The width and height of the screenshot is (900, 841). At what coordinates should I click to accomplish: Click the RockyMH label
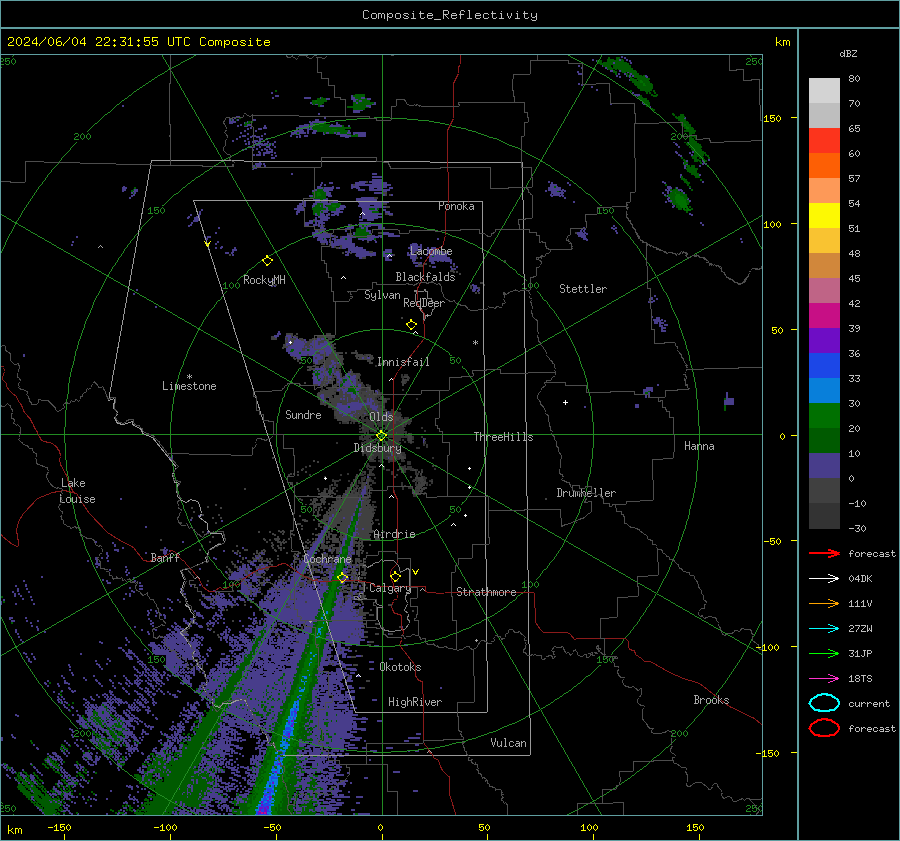click(264, 280)
